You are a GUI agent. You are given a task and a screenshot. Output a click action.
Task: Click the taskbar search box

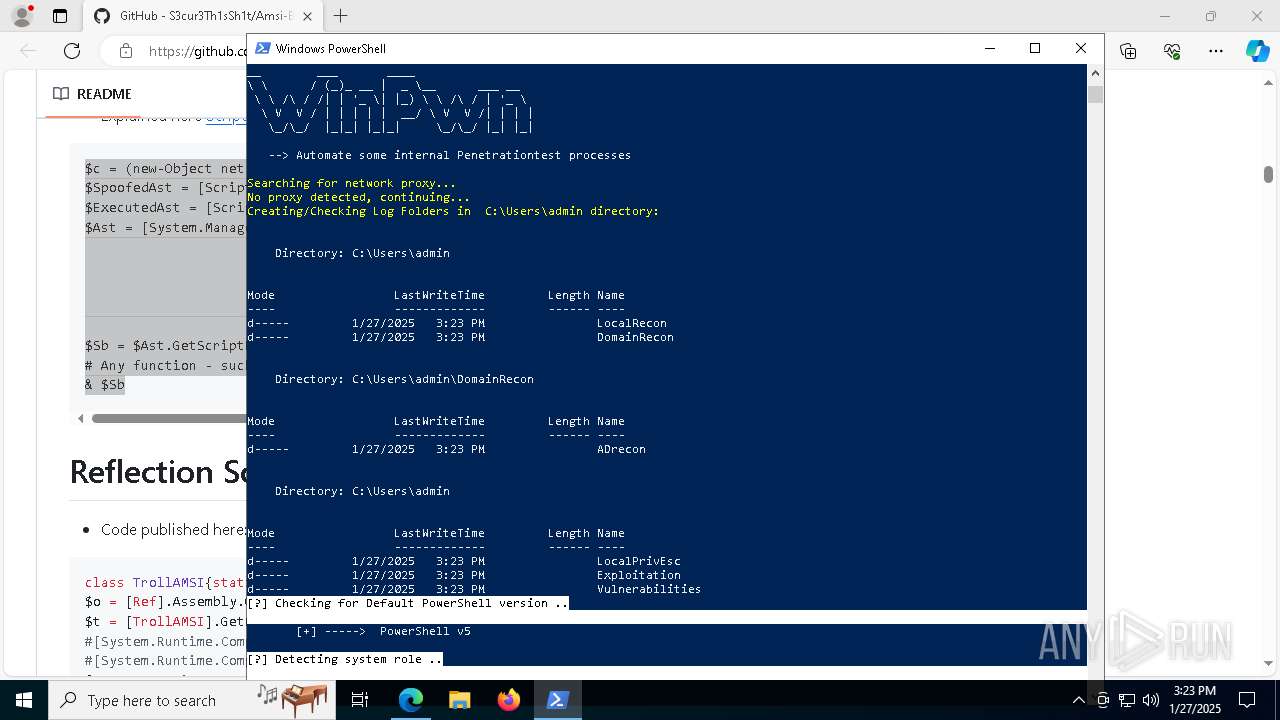tap(193, 700)
